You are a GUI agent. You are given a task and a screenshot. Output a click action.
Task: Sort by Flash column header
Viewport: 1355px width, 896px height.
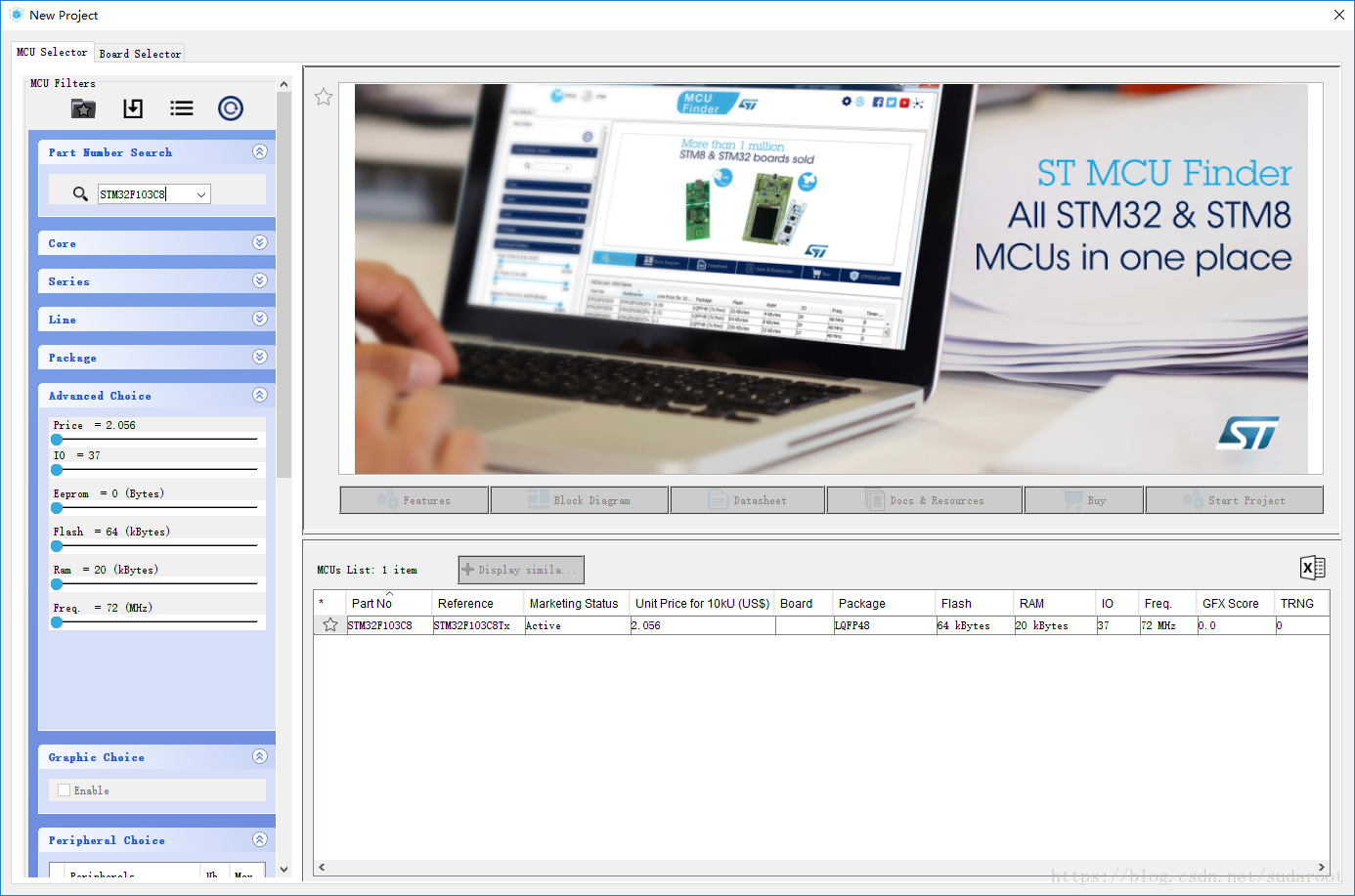click(x=975, y=604)
